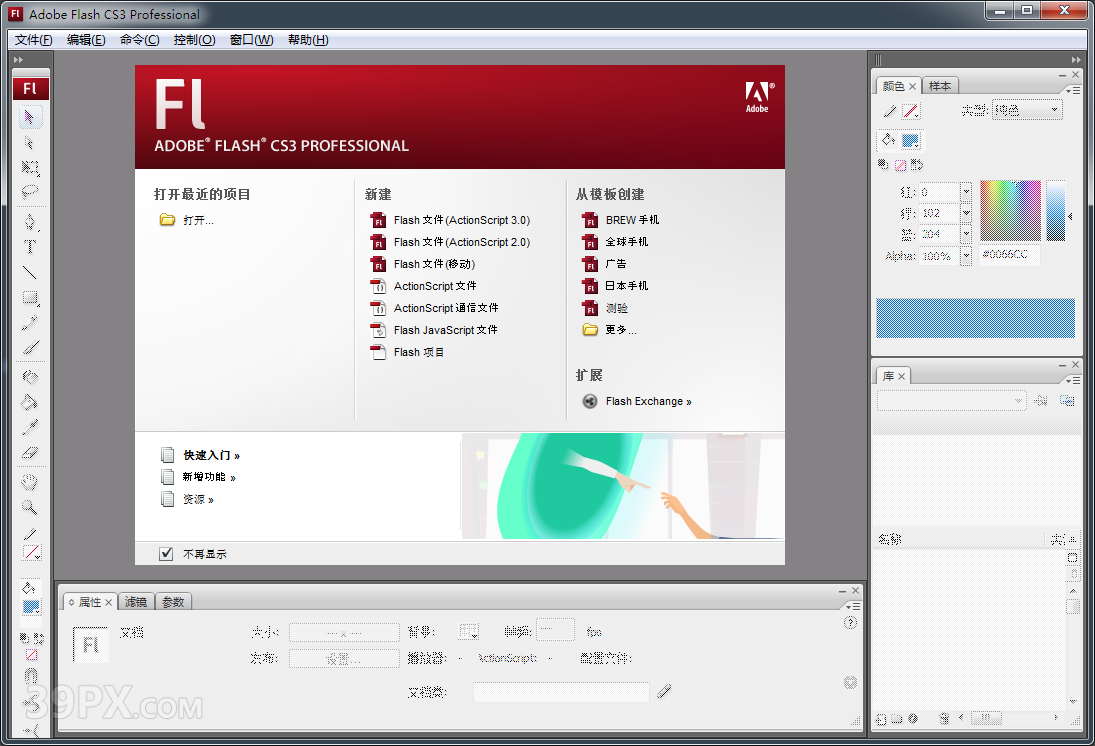Open the 类型 fill type dropdown
The image size is (1095, 746).
click(1027, 110)
